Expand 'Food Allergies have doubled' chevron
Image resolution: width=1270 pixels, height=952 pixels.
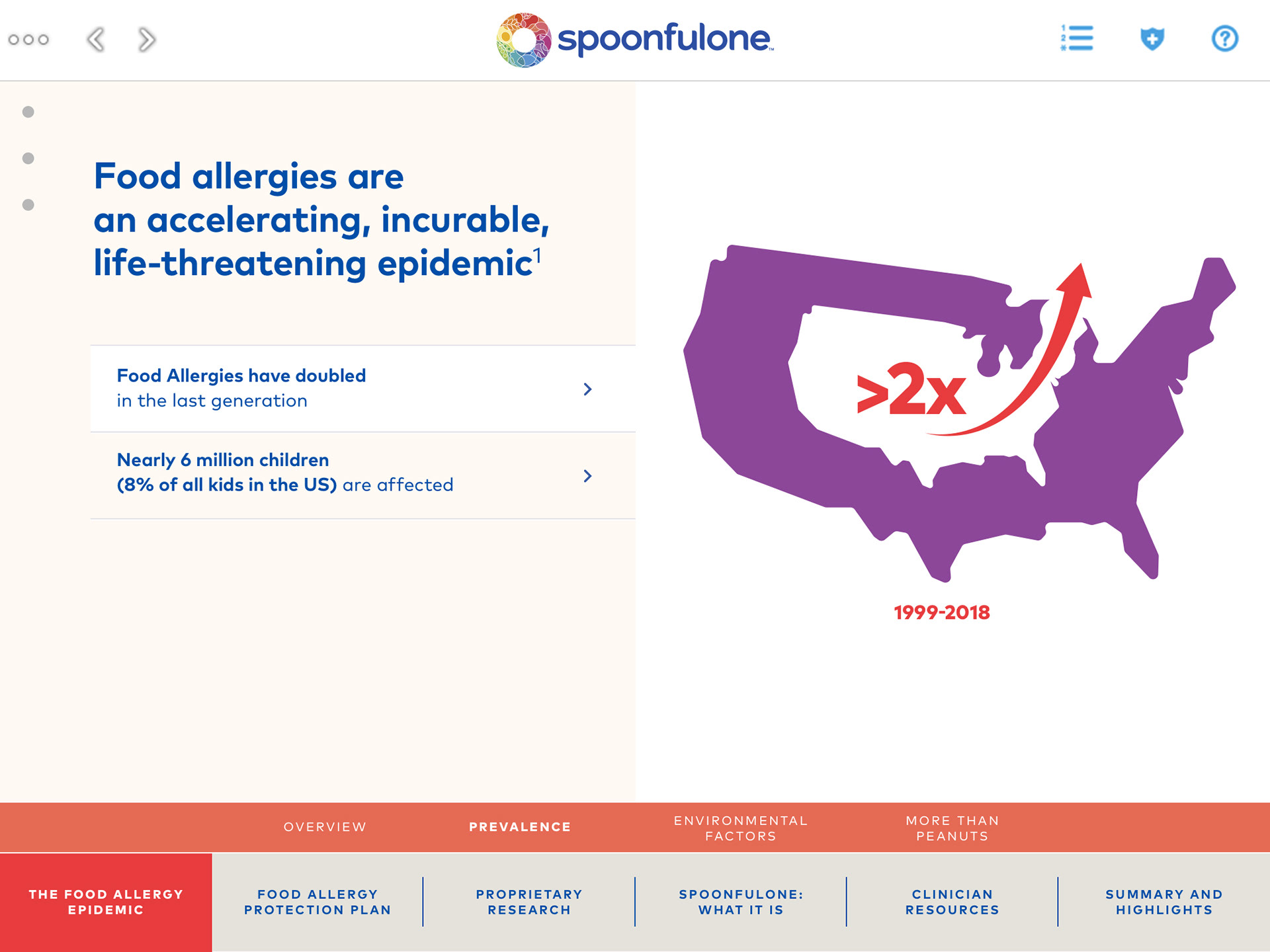point(587,389)
